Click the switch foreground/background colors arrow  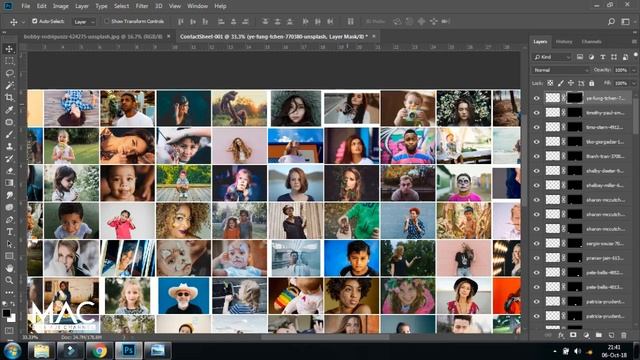coord(13,304)
